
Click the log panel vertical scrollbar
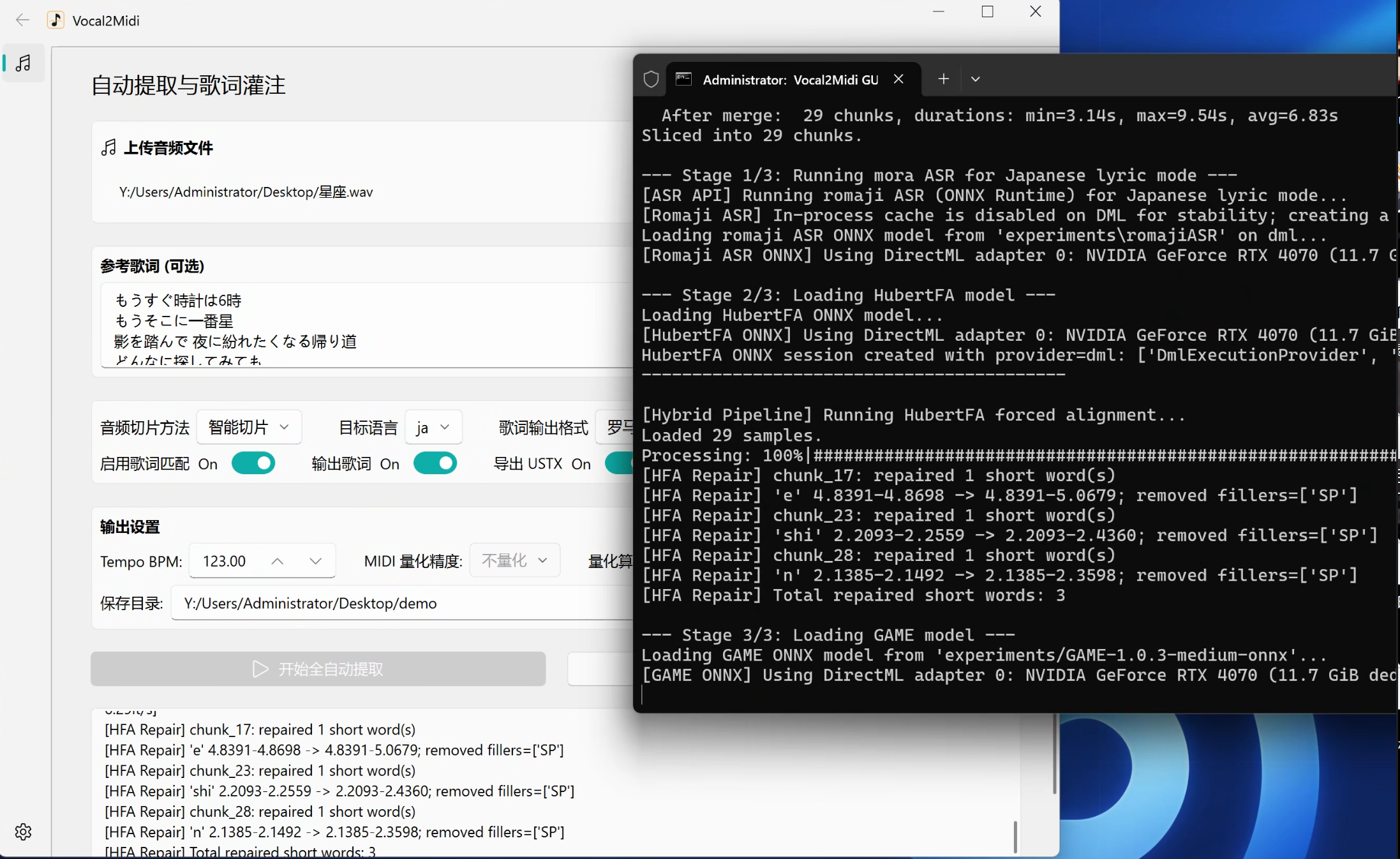(1015, 836)
